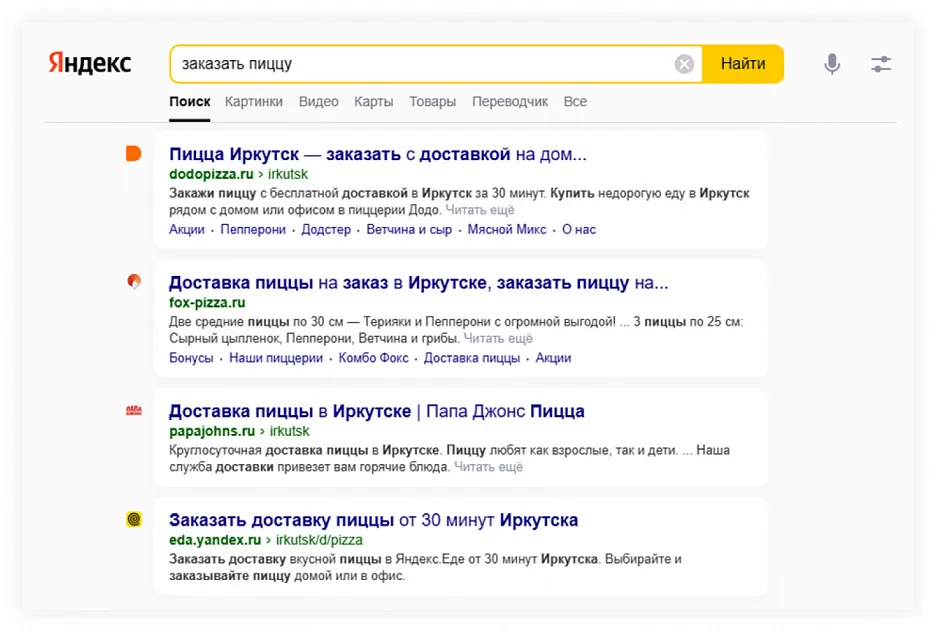The height and width of the screenshot is (632, 936).
Task: Open the Видео tab
Action: coord(318,101)
